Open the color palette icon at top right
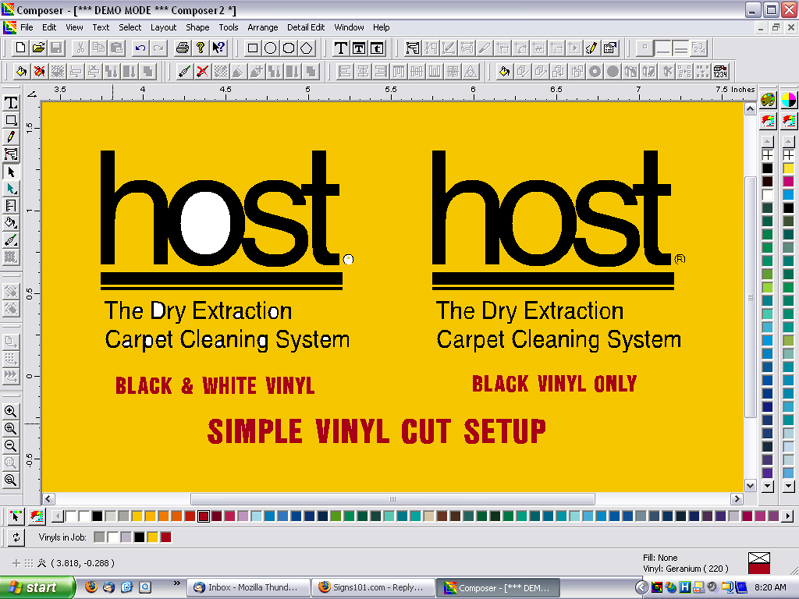 pyautogui.click(x=768, y=100)
